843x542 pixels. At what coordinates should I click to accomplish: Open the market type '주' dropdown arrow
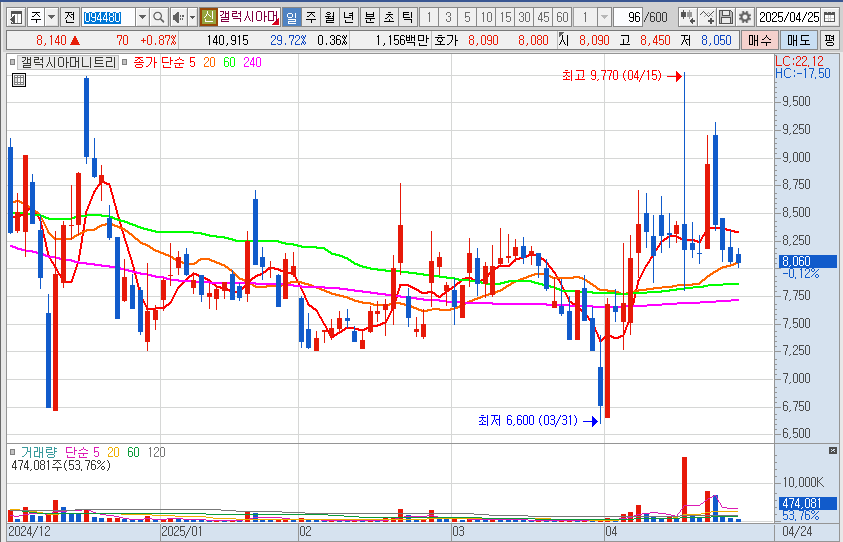52,18
